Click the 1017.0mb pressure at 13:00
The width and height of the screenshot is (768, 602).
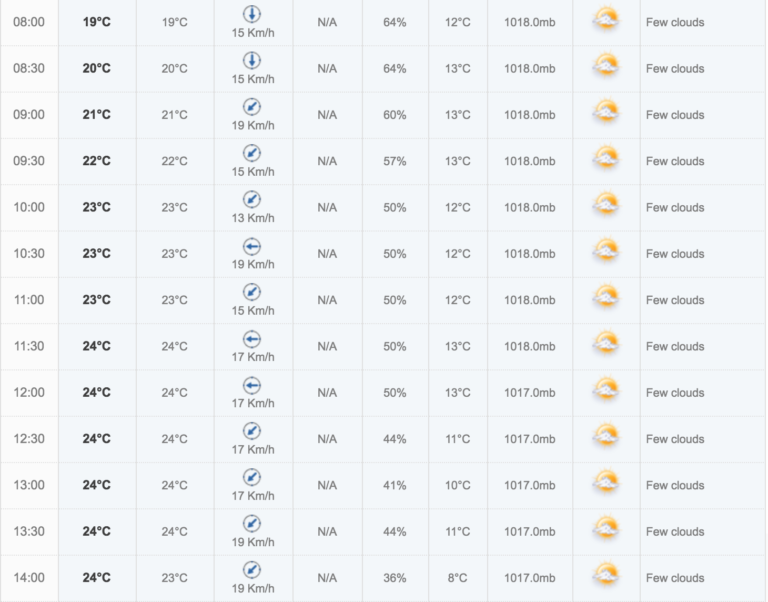[x=530, y=485]
